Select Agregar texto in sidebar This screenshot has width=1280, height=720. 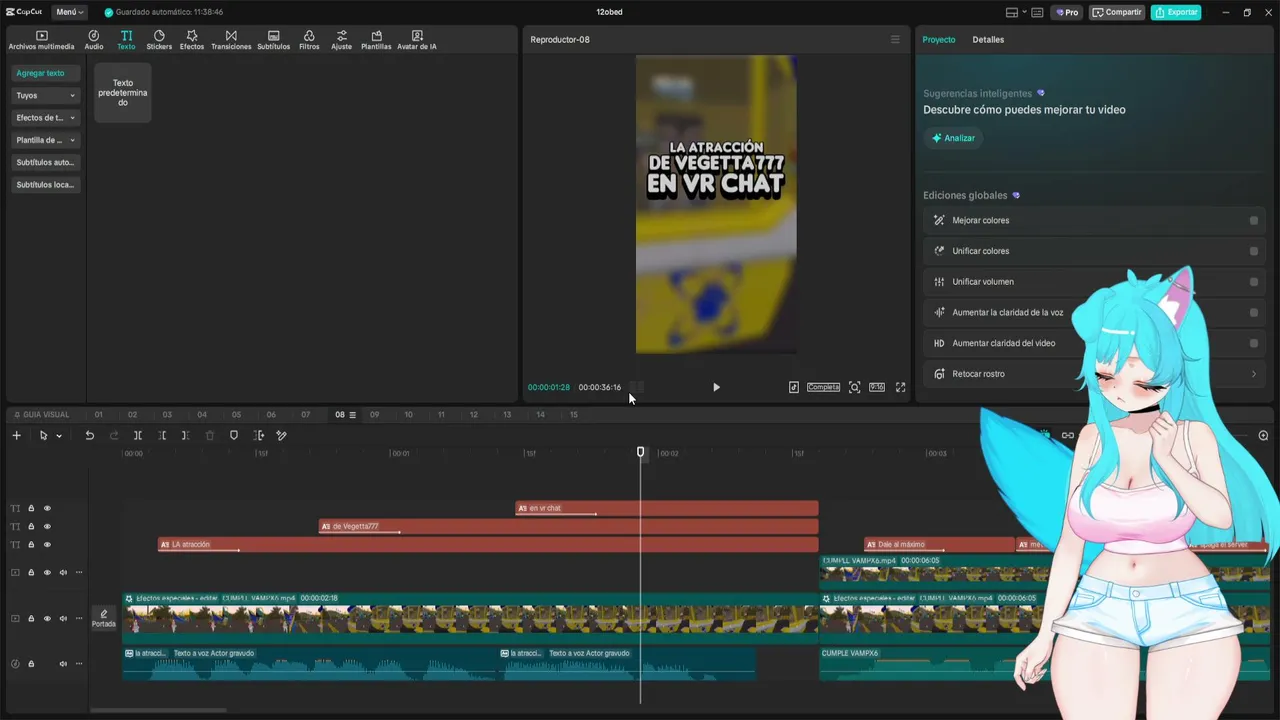45,73
